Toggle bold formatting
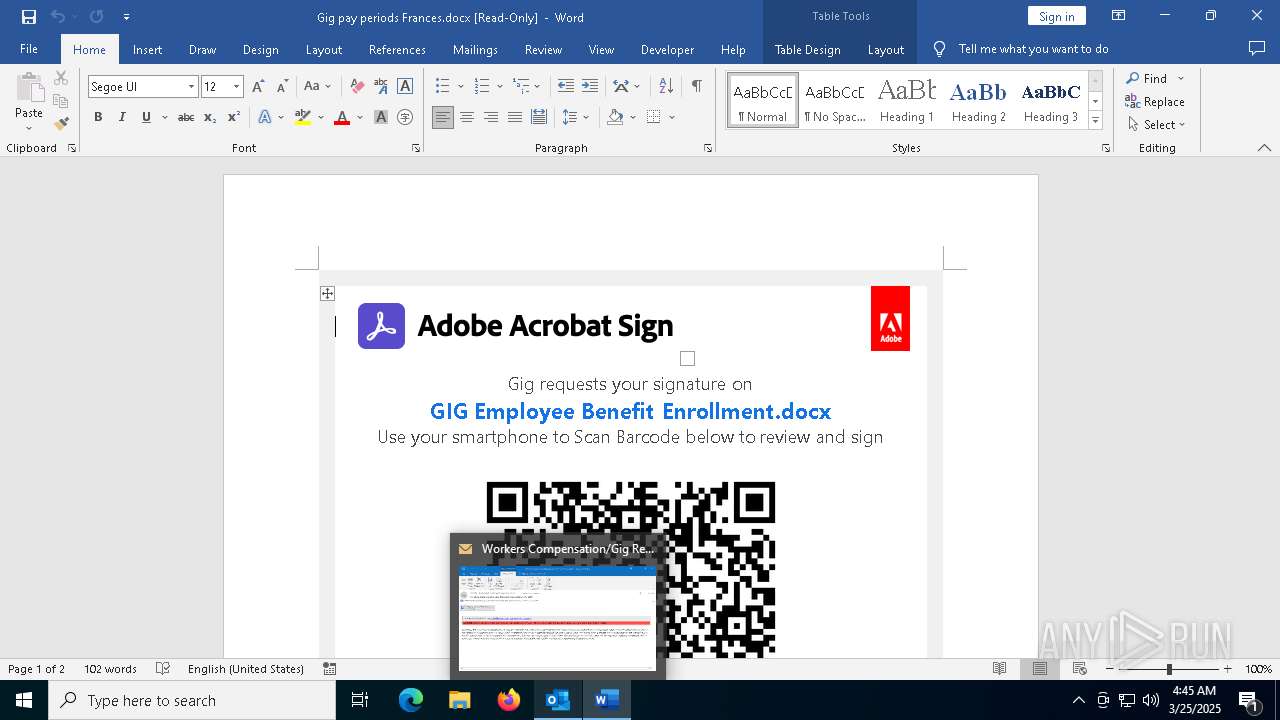 point(98,117)
